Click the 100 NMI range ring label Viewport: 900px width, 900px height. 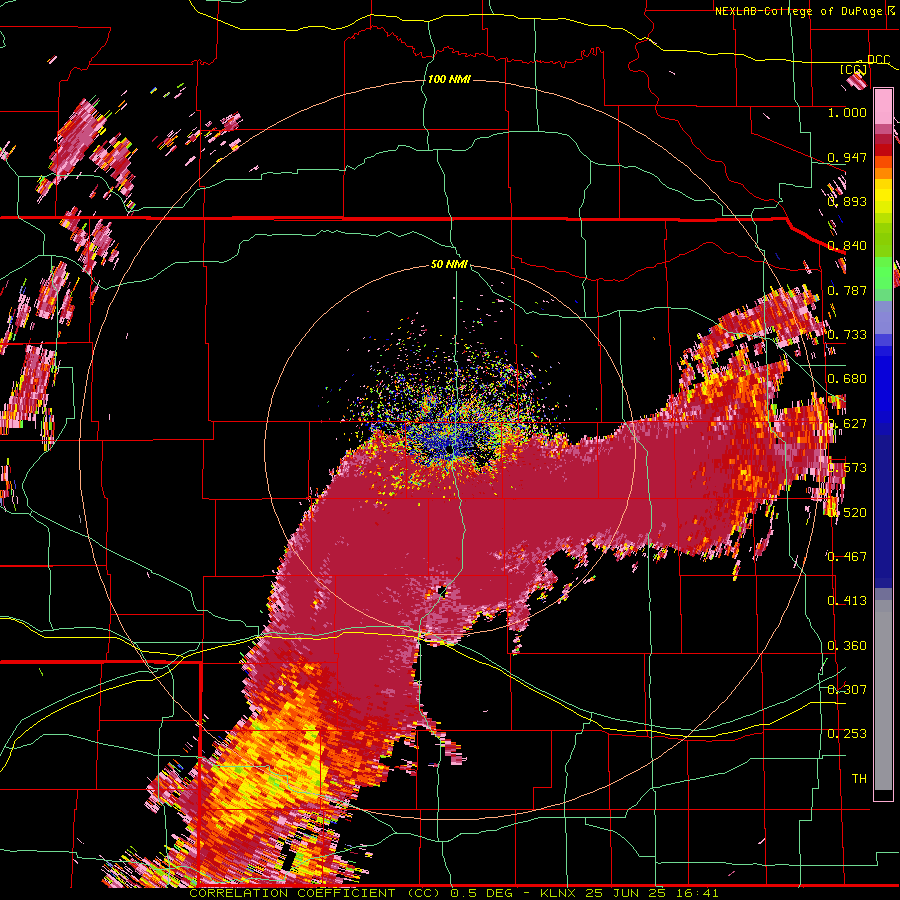449,79
